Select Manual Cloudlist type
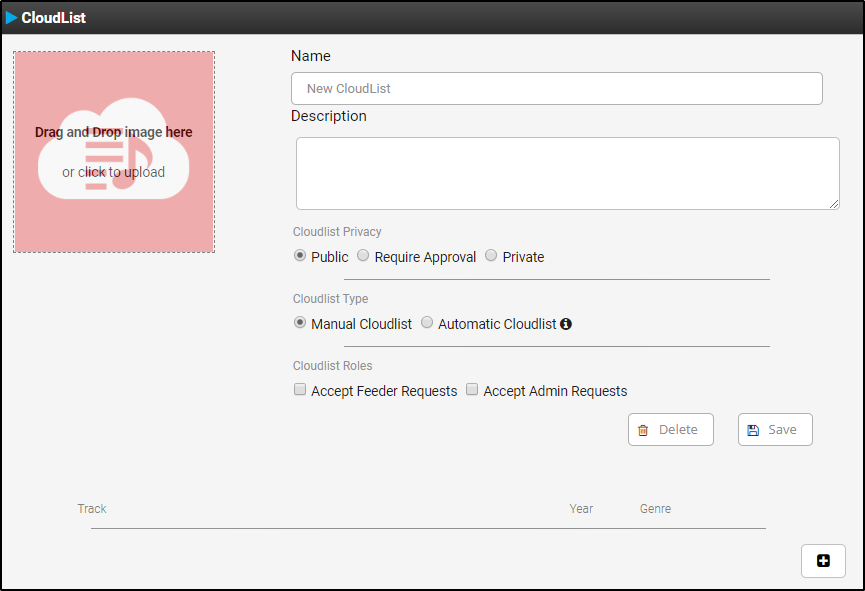 (300, 323)
